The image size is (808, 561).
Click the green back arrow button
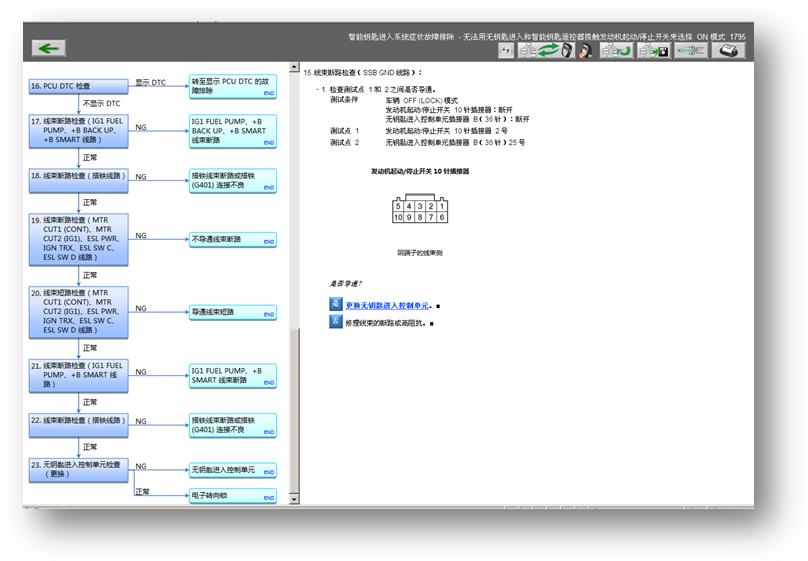coord(48,48)
